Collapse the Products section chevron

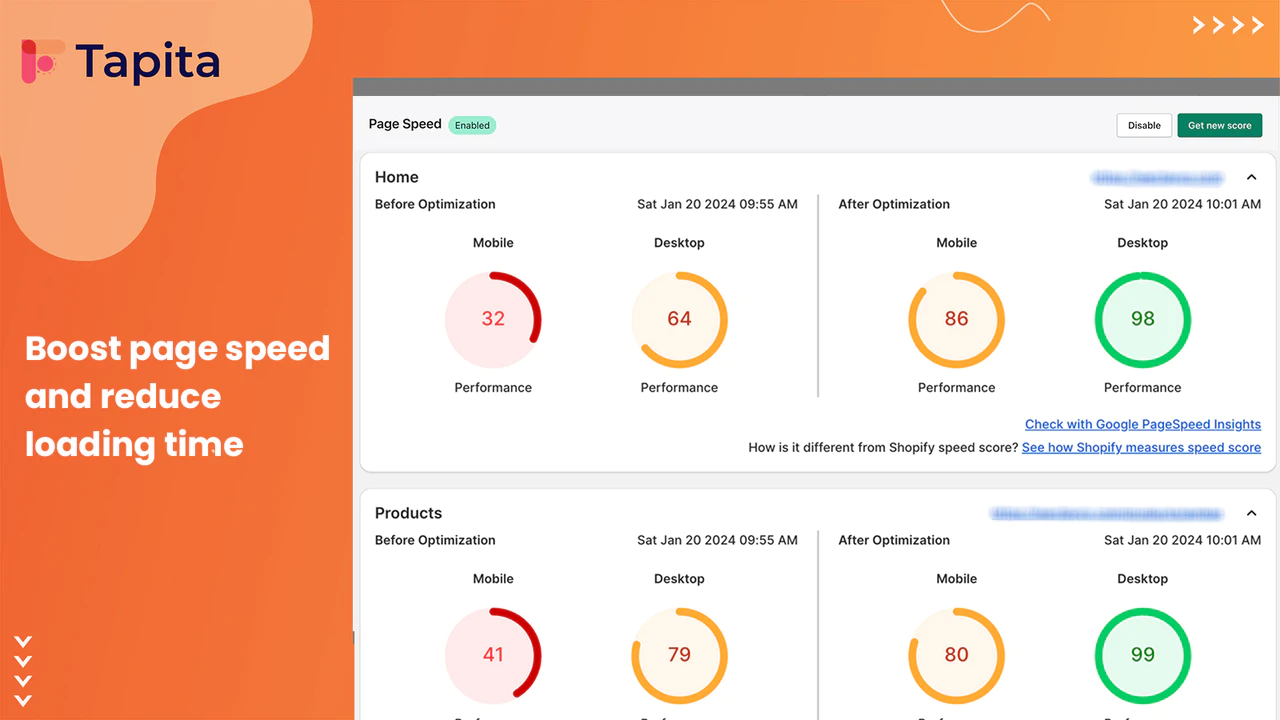pos(1251,513)
